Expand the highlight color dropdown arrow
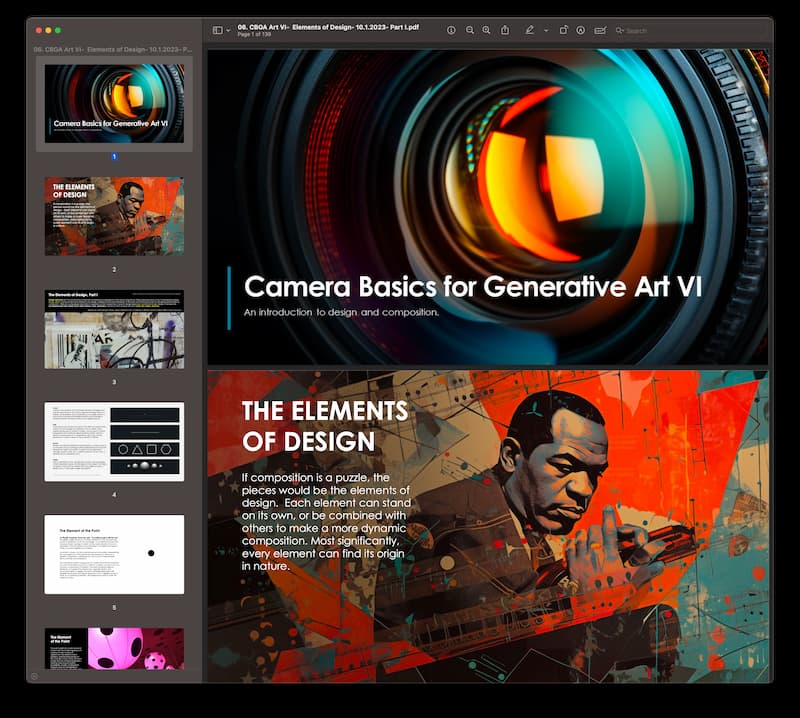Screen dimensions: 800x718 (x=546, y=31)
